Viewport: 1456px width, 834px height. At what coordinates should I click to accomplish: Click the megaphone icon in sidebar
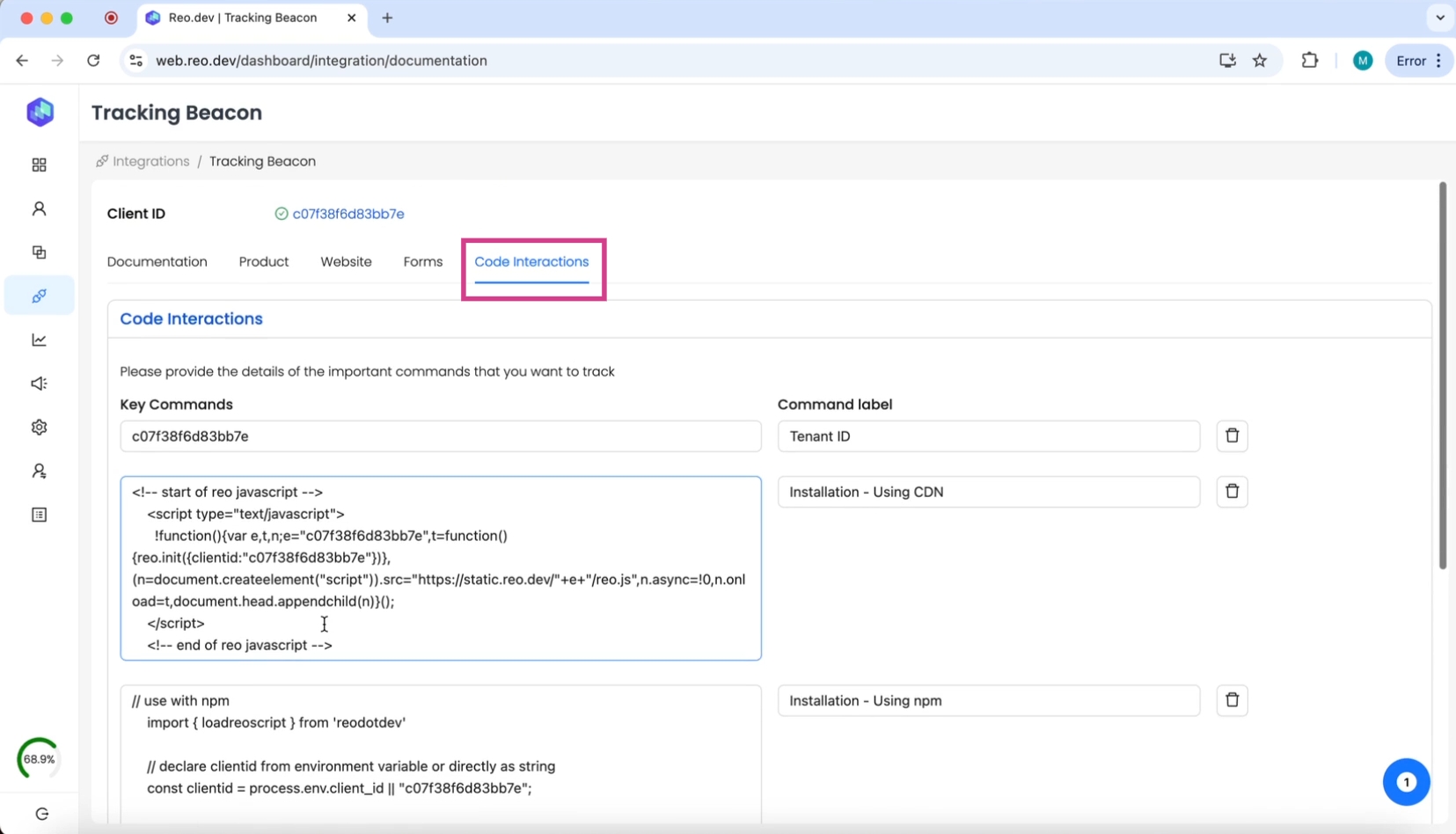pyautogui.click(x=39, y=384)
